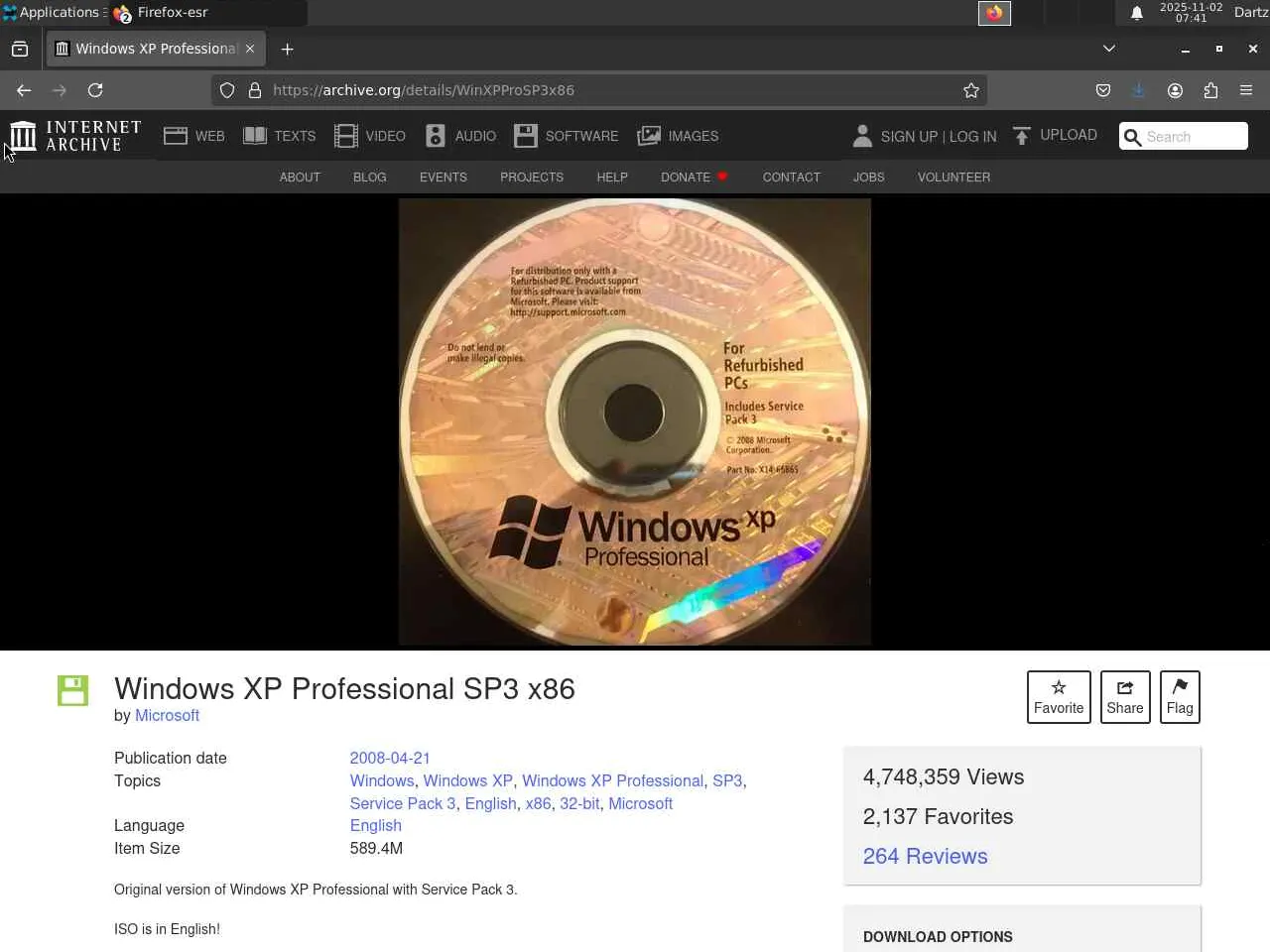Image resolution: width=1270 pixels, height=952 pixels.
Task: Open the Windows XP Professional topic link
Action: (x=612, y=780)
